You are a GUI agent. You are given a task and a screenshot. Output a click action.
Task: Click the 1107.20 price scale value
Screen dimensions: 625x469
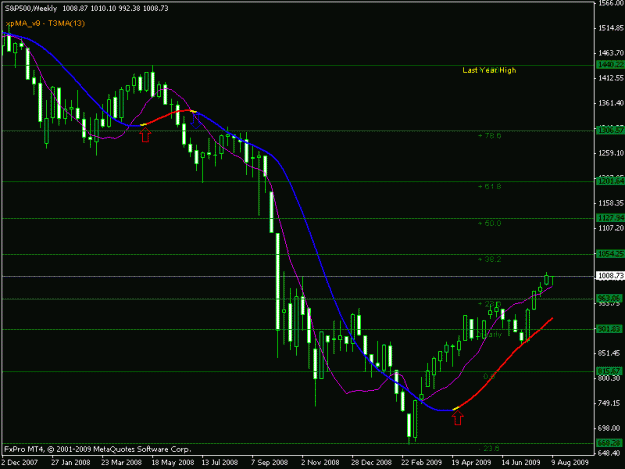pos(611,228)
